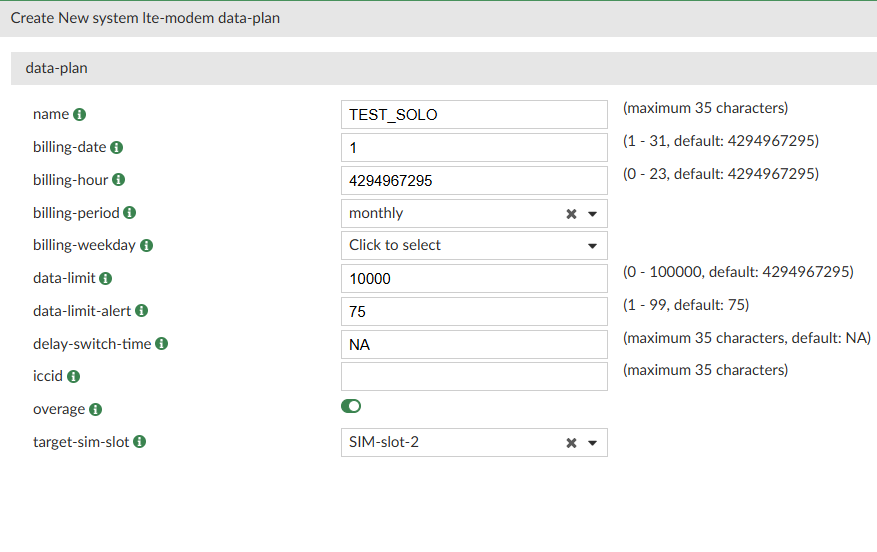The height and width of the screenshot is (552, 877).
Task: Click the overage info icon
Action: click(95, 409)
